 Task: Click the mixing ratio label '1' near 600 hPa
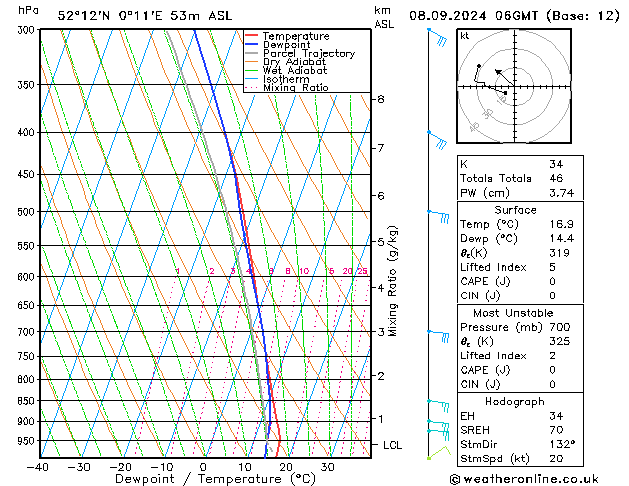tap(178, 271)
